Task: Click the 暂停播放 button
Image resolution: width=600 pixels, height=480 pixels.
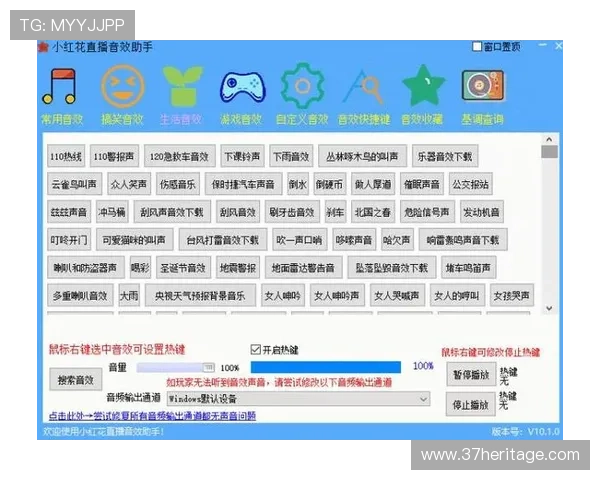Action: coord(471,375)
